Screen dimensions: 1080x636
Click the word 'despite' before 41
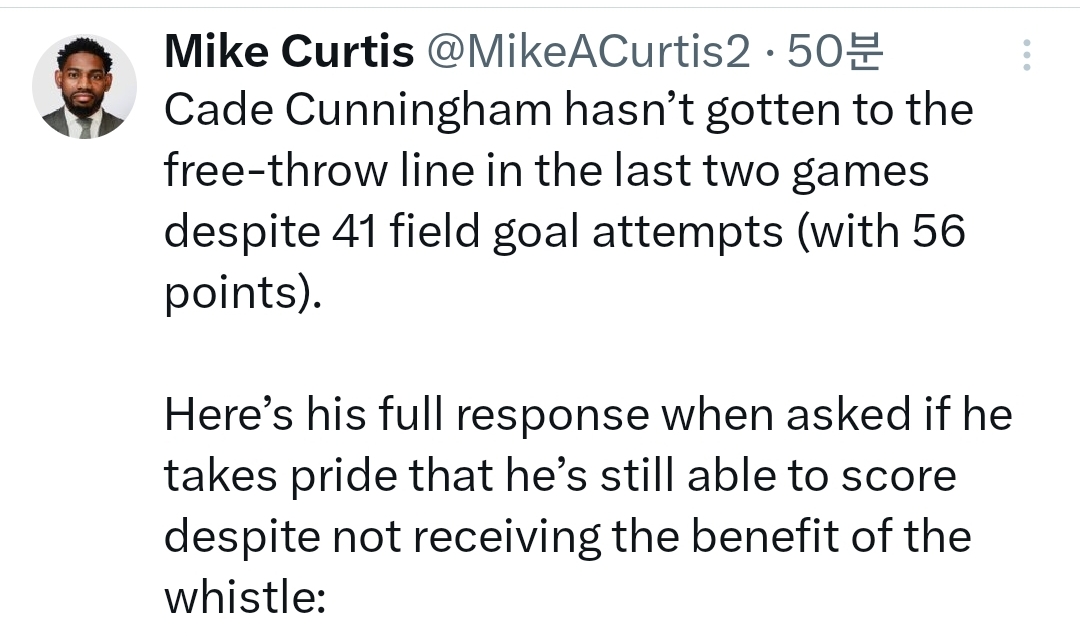pyautogui.click(x=238, y=232)
